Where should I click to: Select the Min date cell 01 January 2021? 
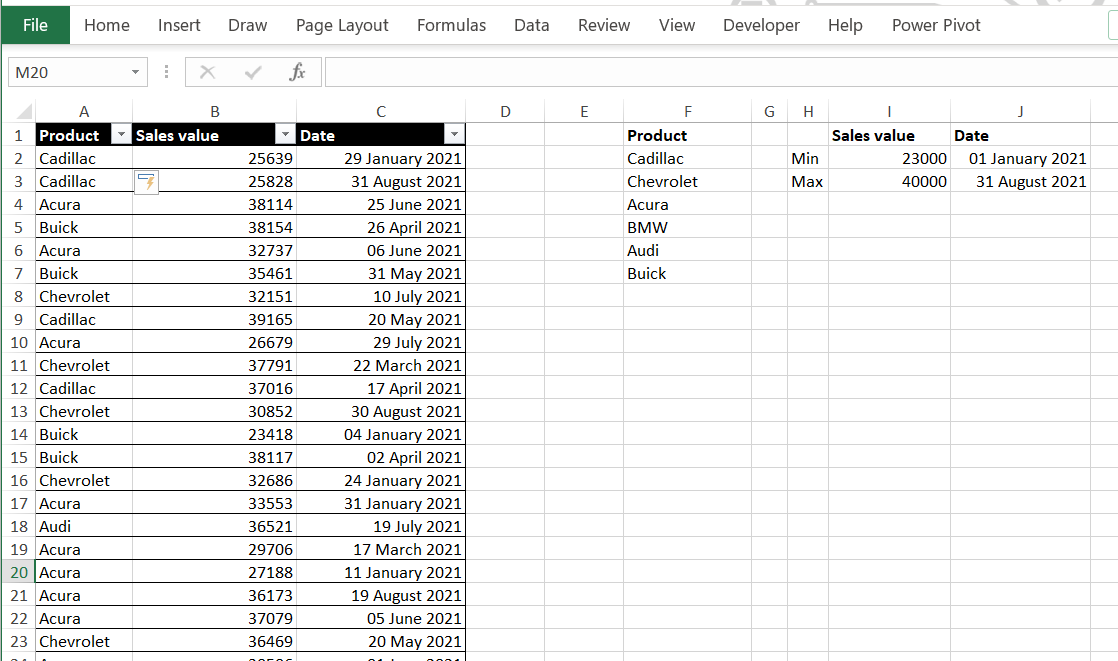tap(1020, 158)
